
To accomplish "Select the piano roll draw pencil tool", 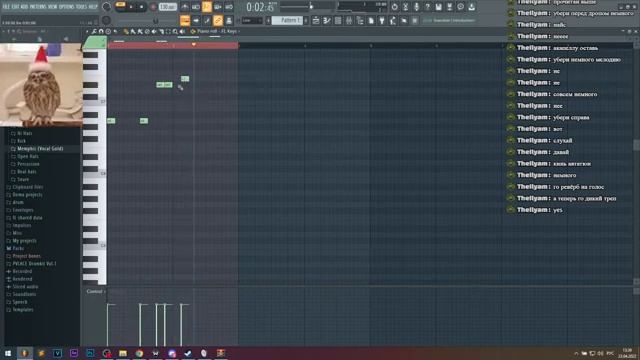I will (126, 31).
